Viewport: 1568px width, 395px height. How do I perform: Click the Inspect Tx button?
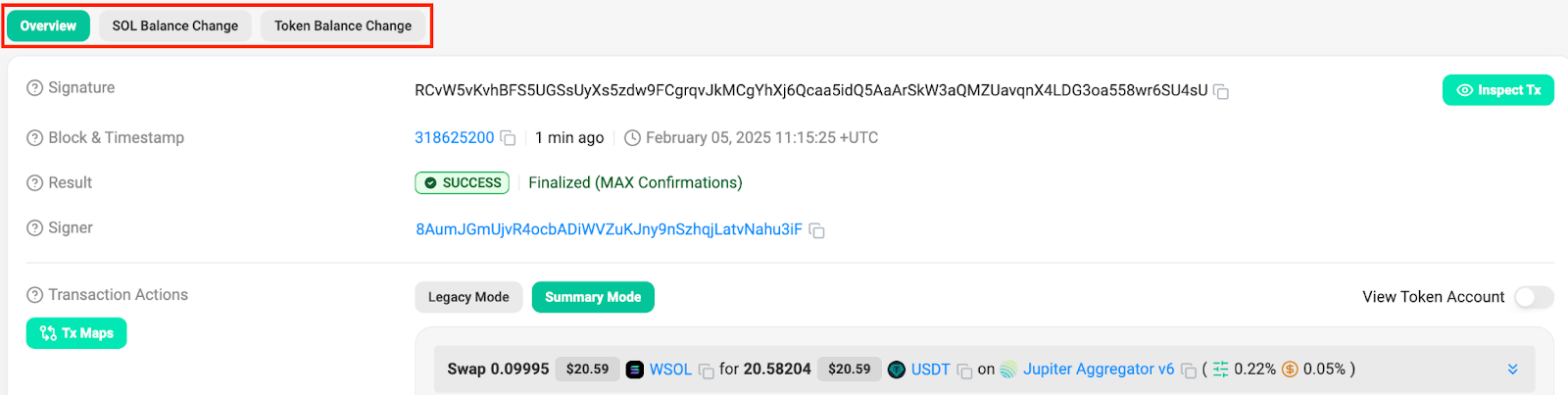(x=1497, y=90)
